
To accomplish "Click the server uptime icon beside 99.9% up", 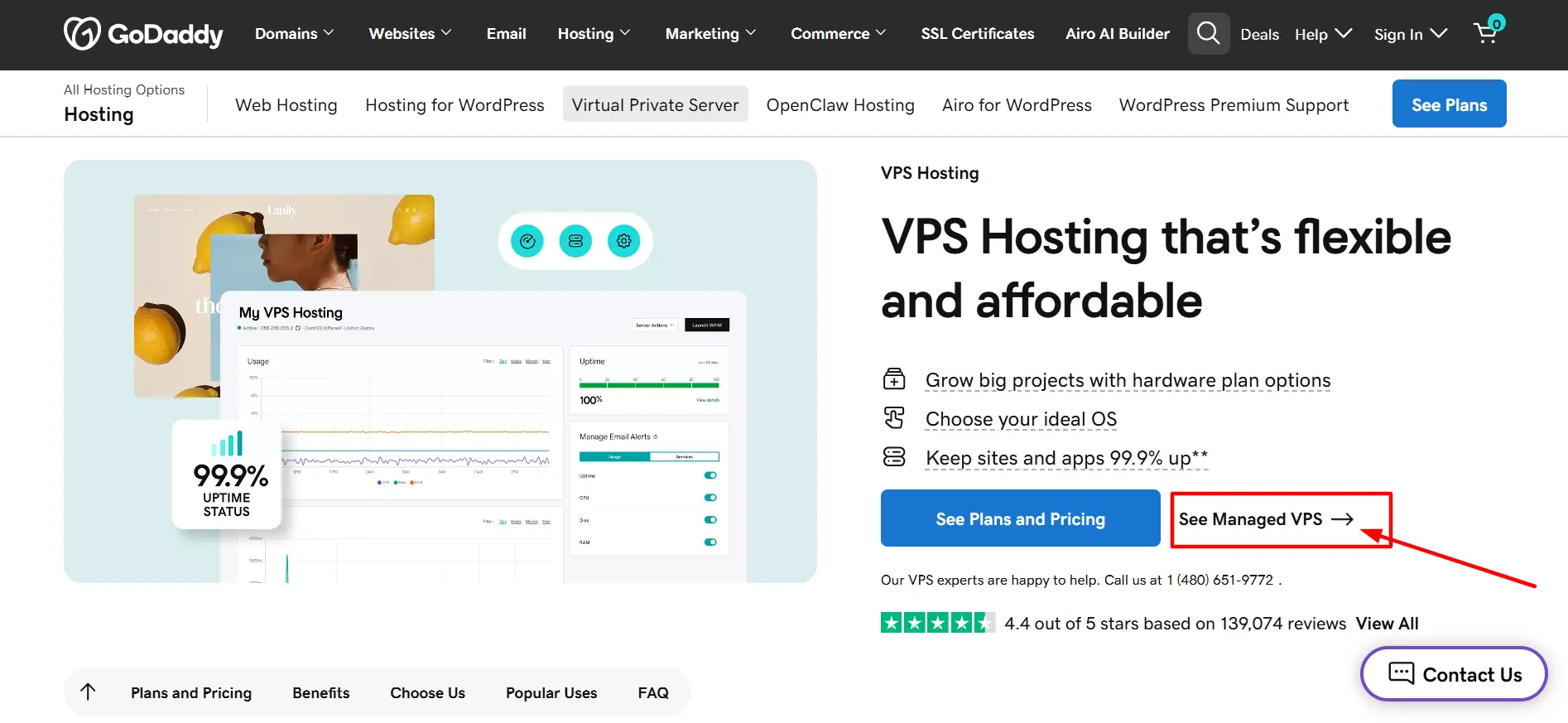I will point(894,457).
